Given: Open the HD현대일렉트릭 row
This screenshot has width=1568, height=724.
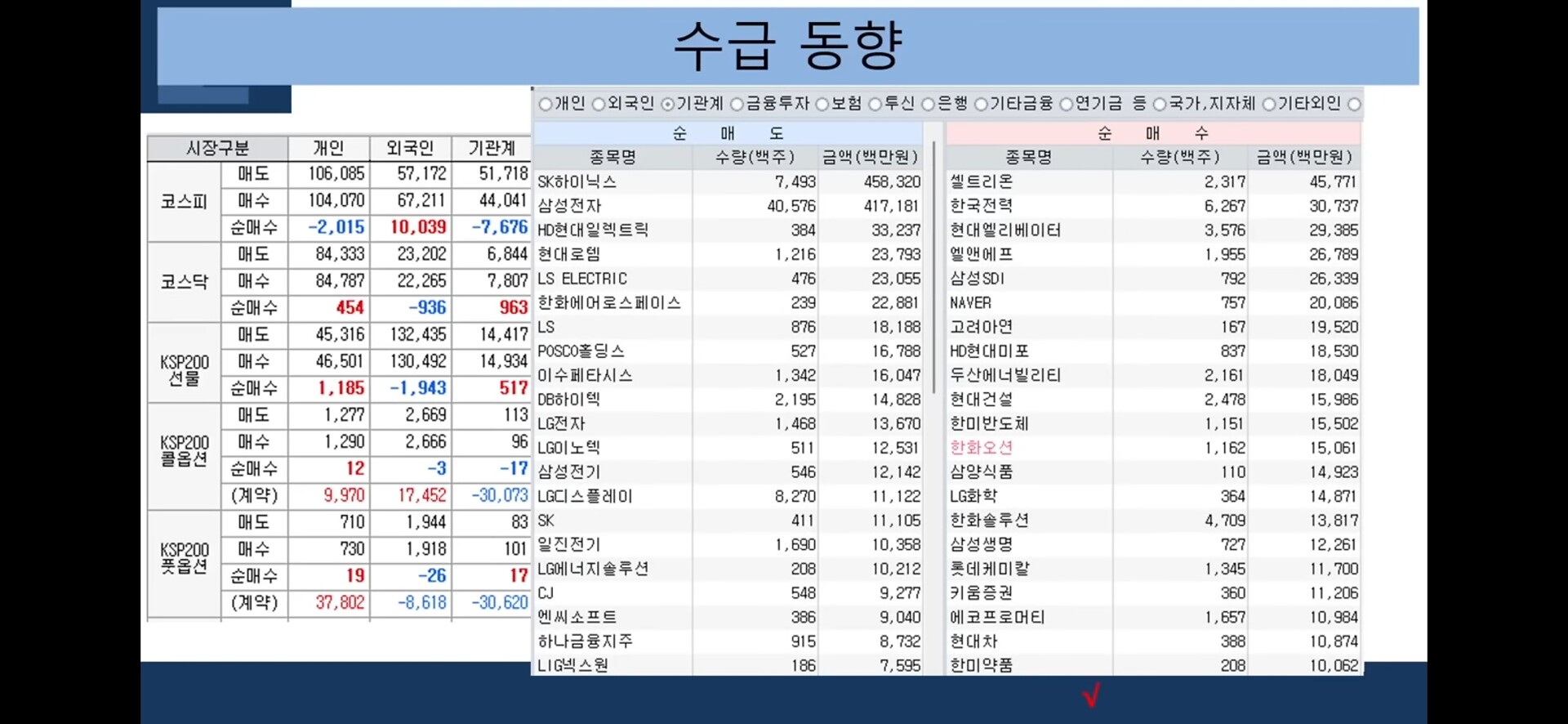Looking at the screenshot, I should (728, 230).
